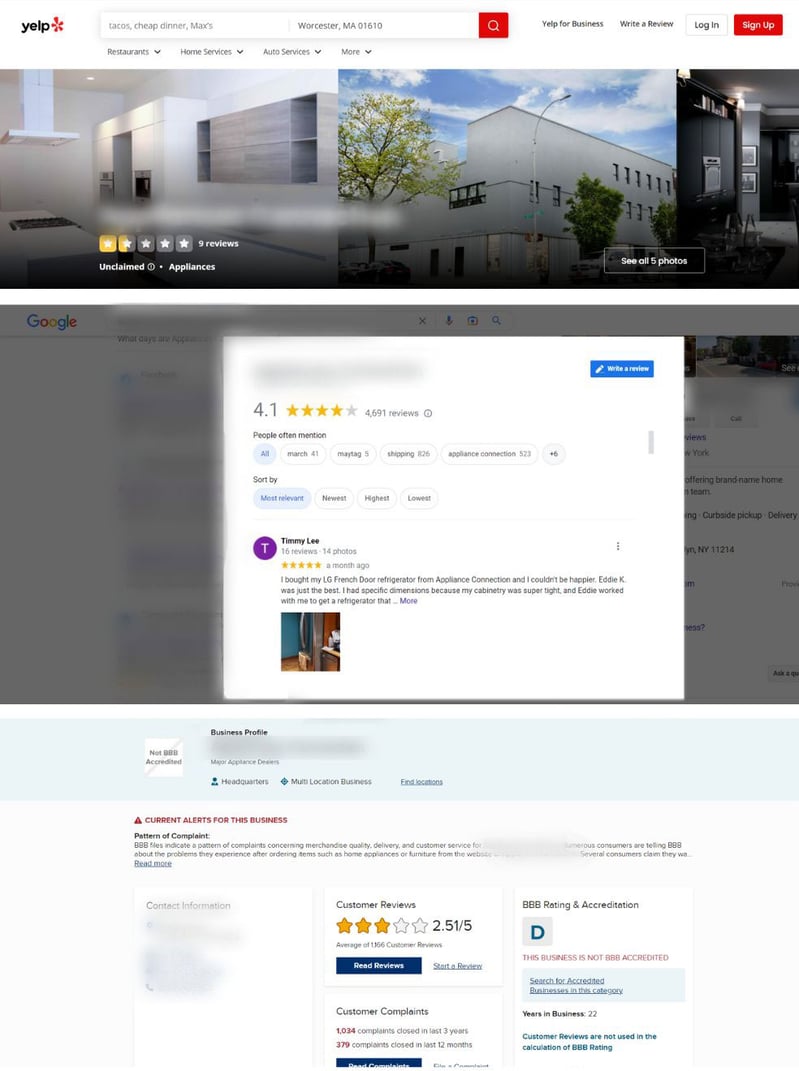
Task: Click the Yelp star rating display
Action: [145, 243]
